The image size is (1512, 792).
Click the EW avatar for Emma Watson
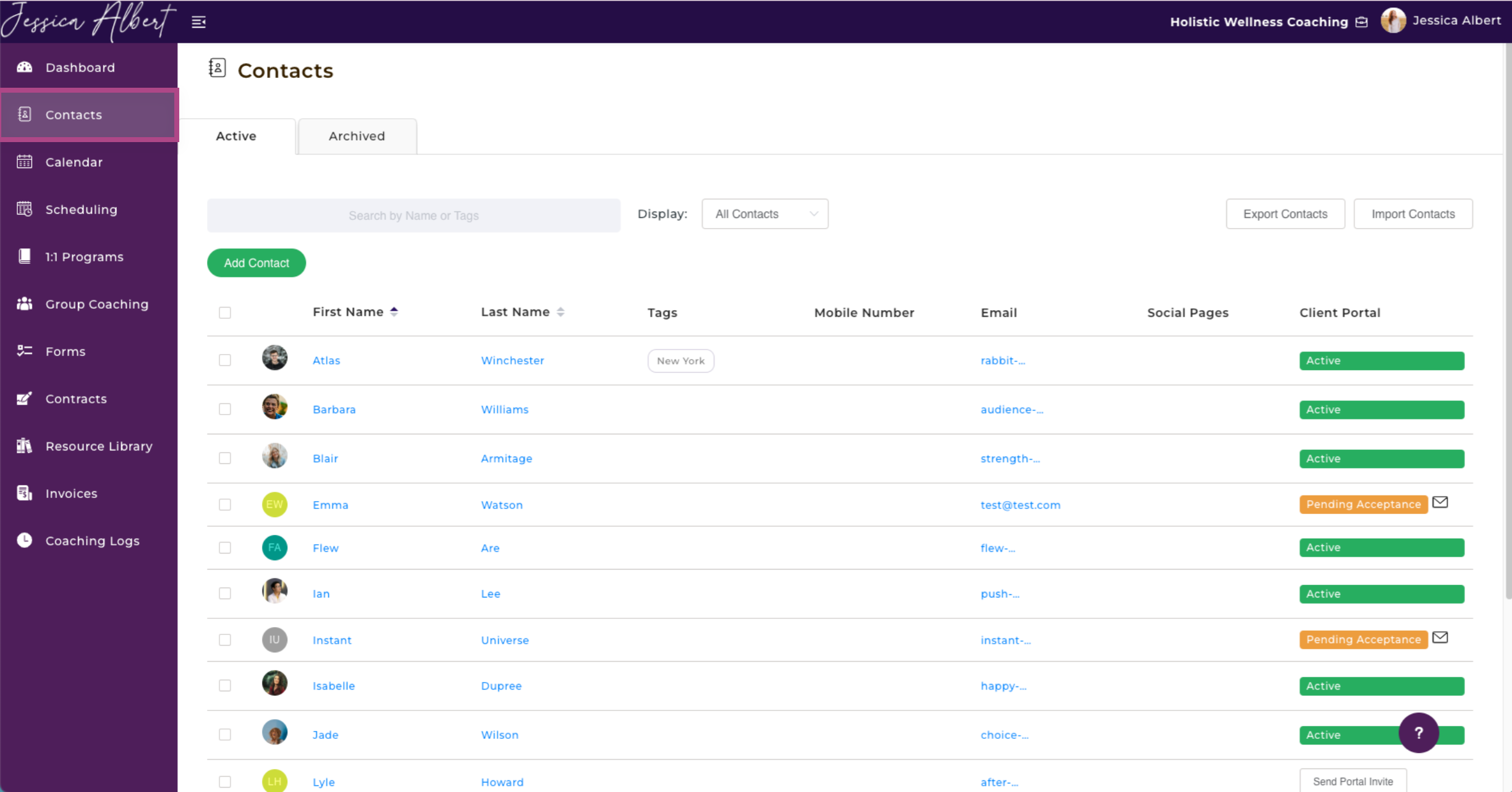point(274,504)
